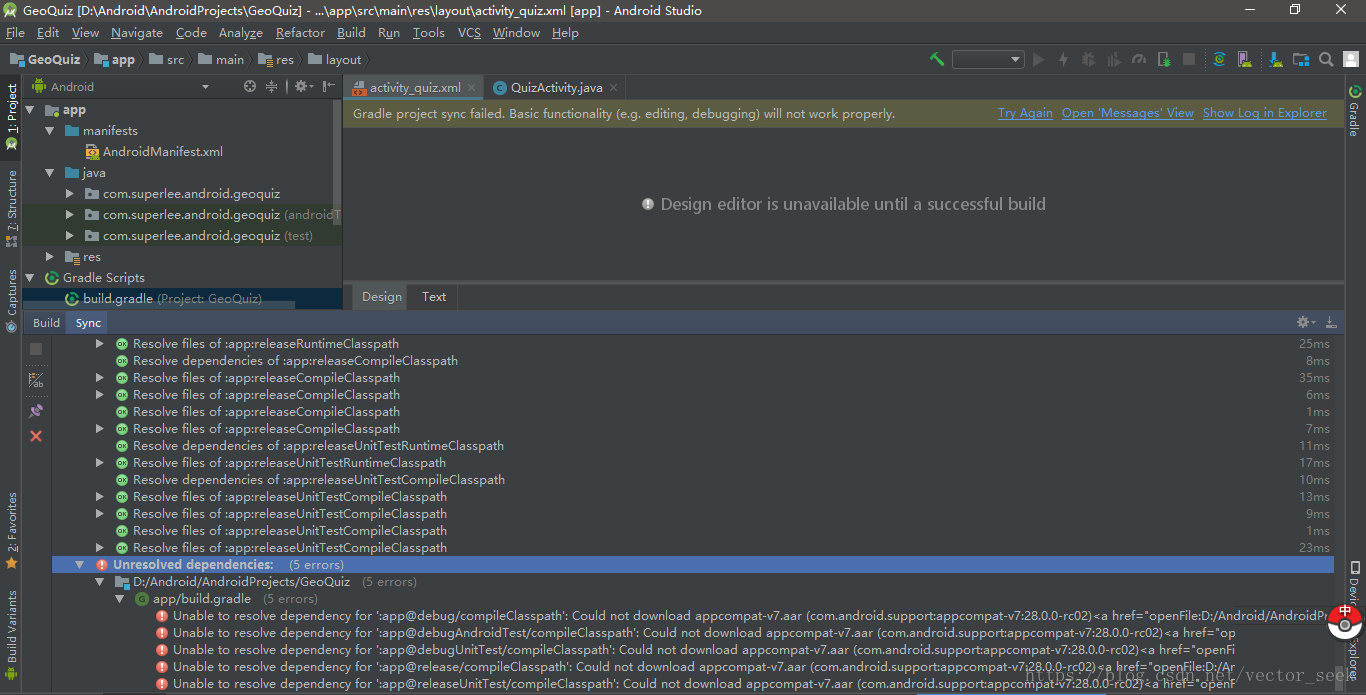Open the File menu
The height and width of the screenshot is (695, 1366).
click(15, 33)
